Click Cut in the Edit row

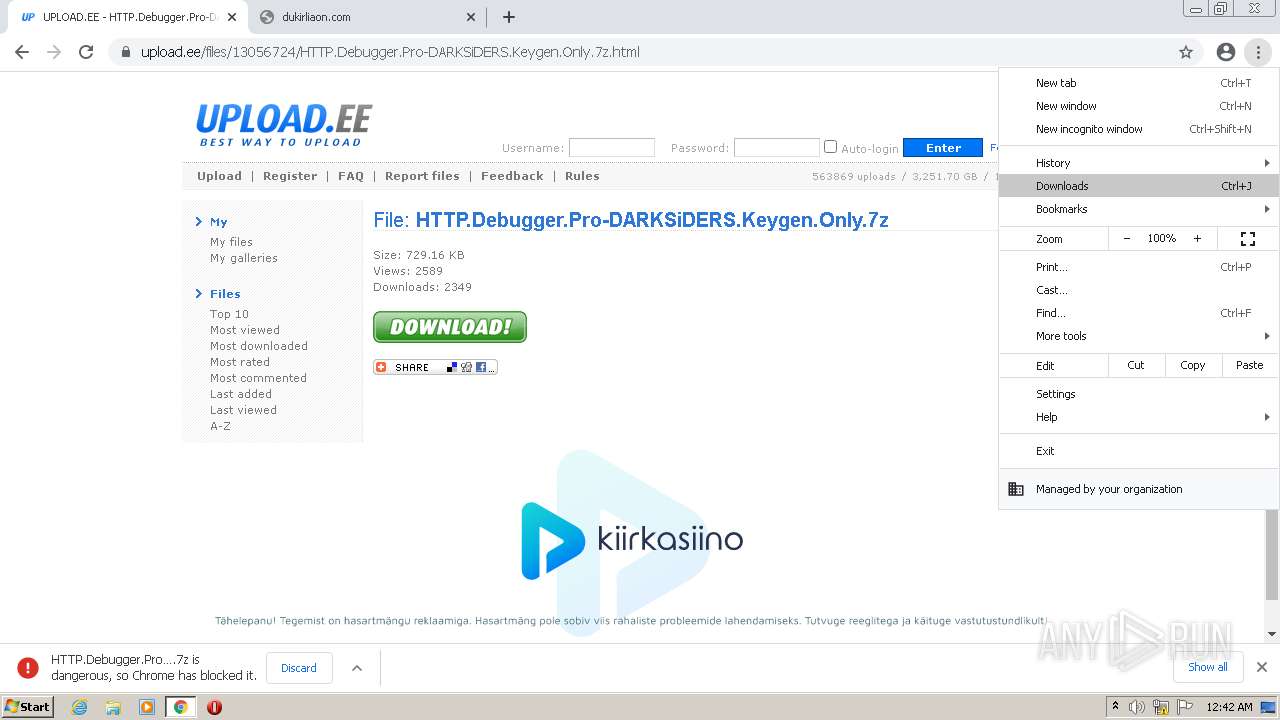[x=1136, y=365]
